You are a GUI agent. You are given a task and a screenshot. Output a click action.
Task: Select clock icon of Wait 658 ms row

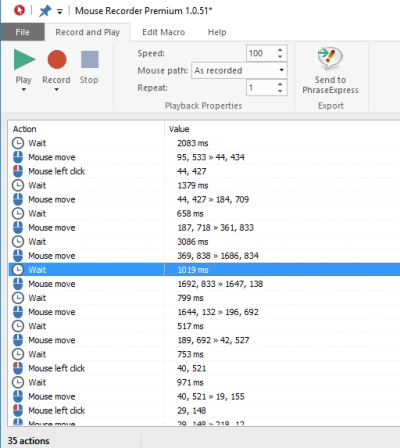[18, 213]
